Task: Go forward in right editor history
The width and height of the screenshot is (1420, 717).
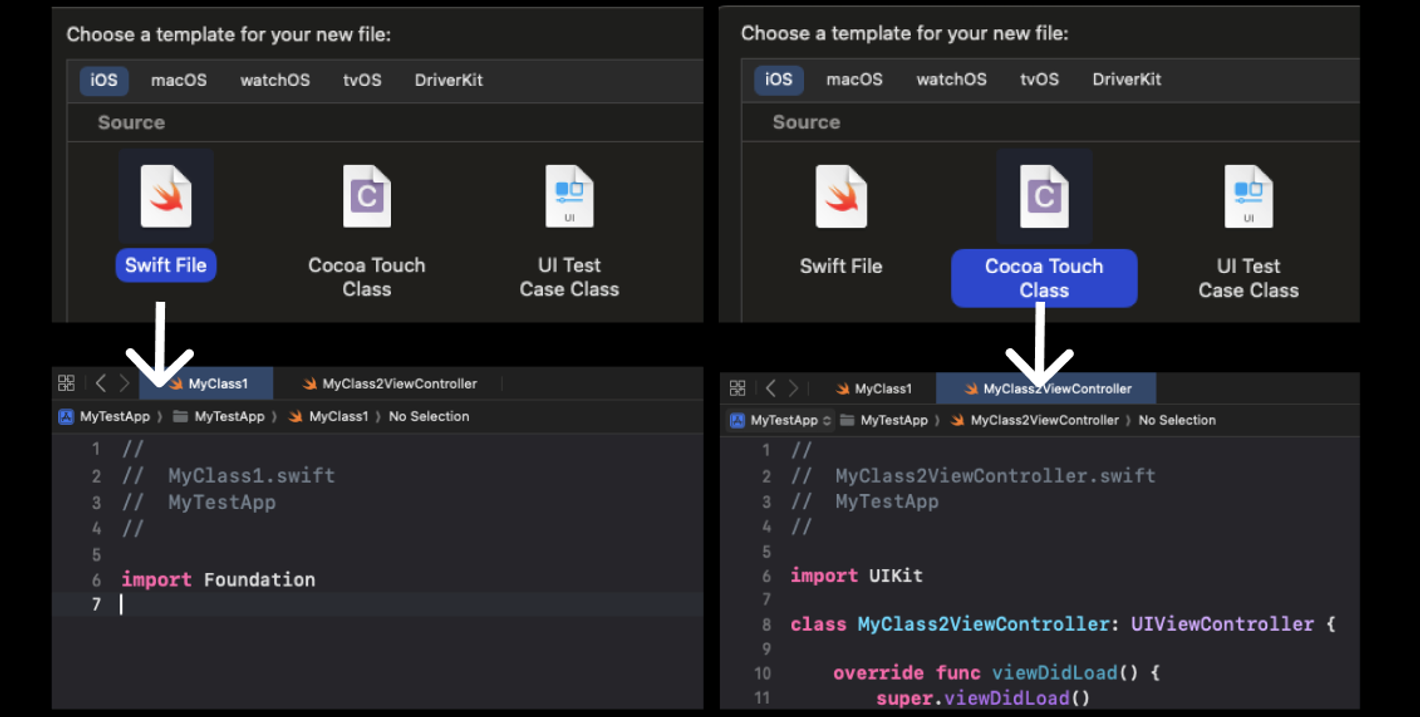Action: 793,388
